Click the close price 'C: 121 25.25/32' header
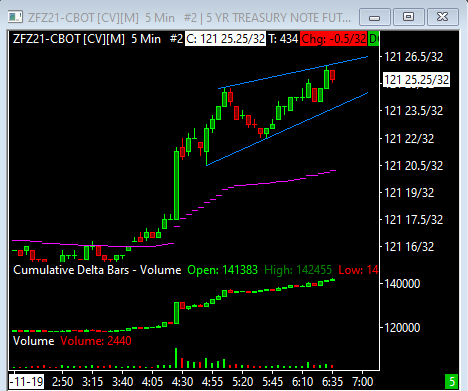468x391 pixels. 226,39
